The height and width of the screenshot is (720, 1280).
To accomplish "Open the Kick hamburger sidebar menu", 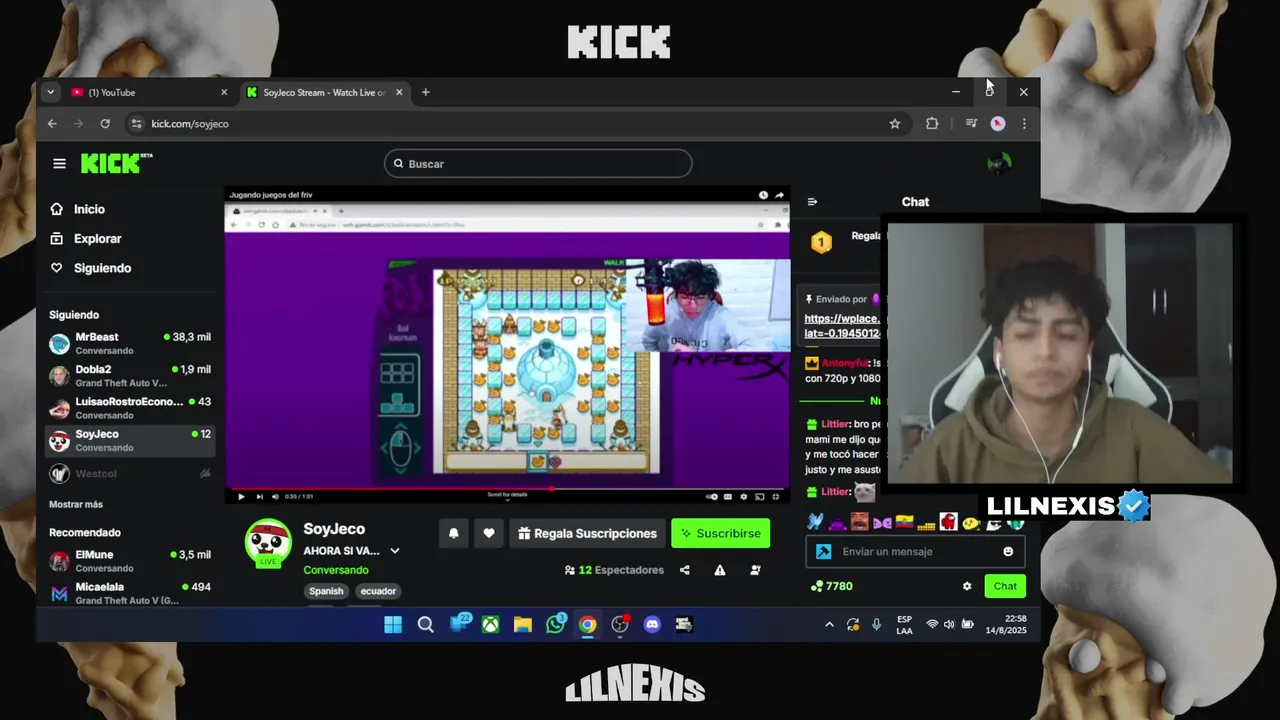I will 59,164.
